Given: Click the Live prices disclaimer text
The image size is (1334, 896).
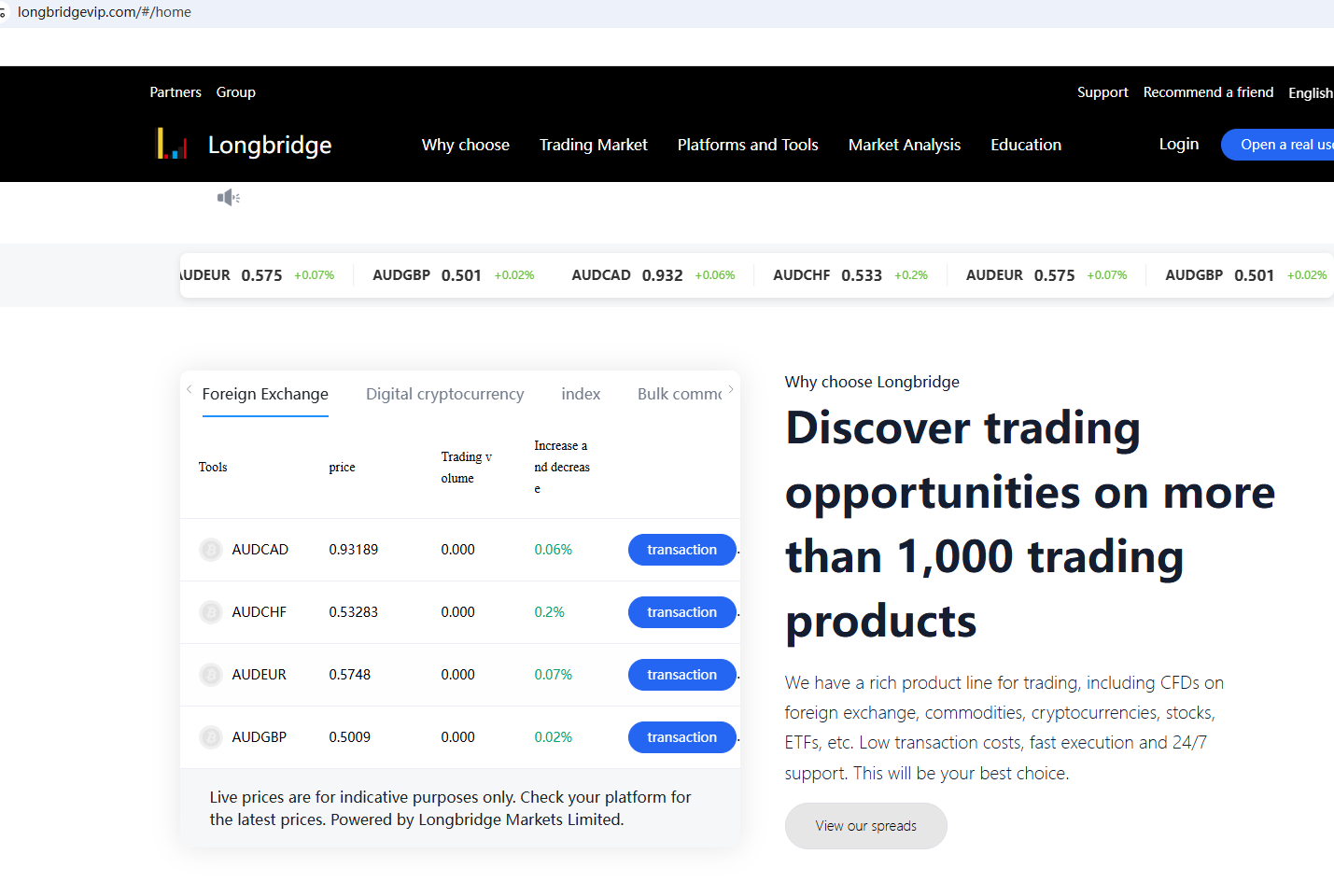Looking at the screenshot, I should point(451,808).
